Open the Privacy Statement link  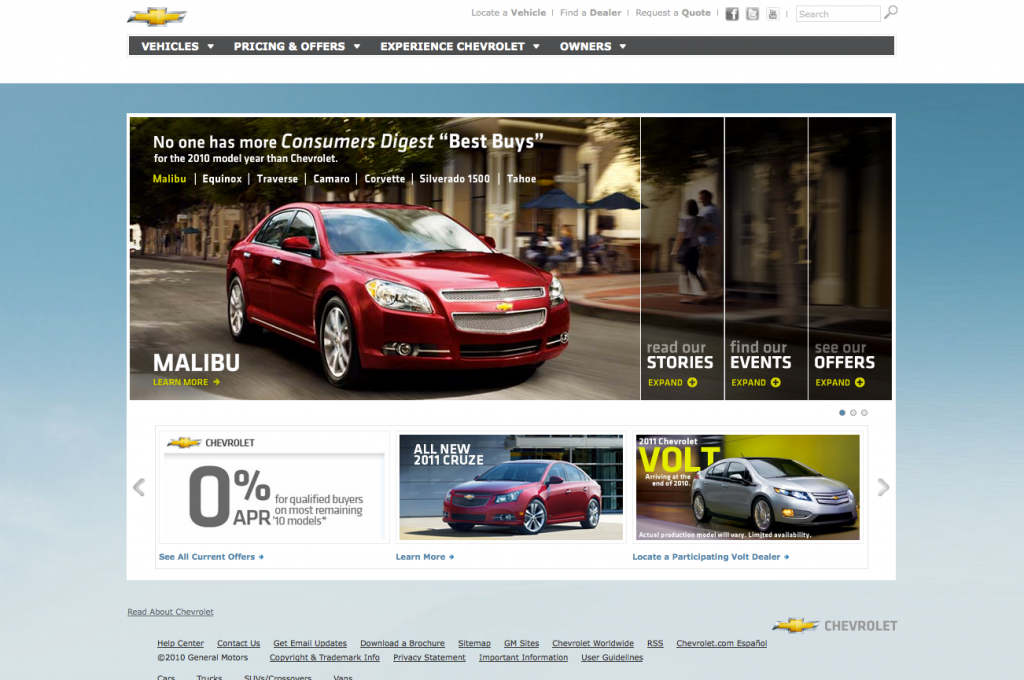(x=429, y=658)
